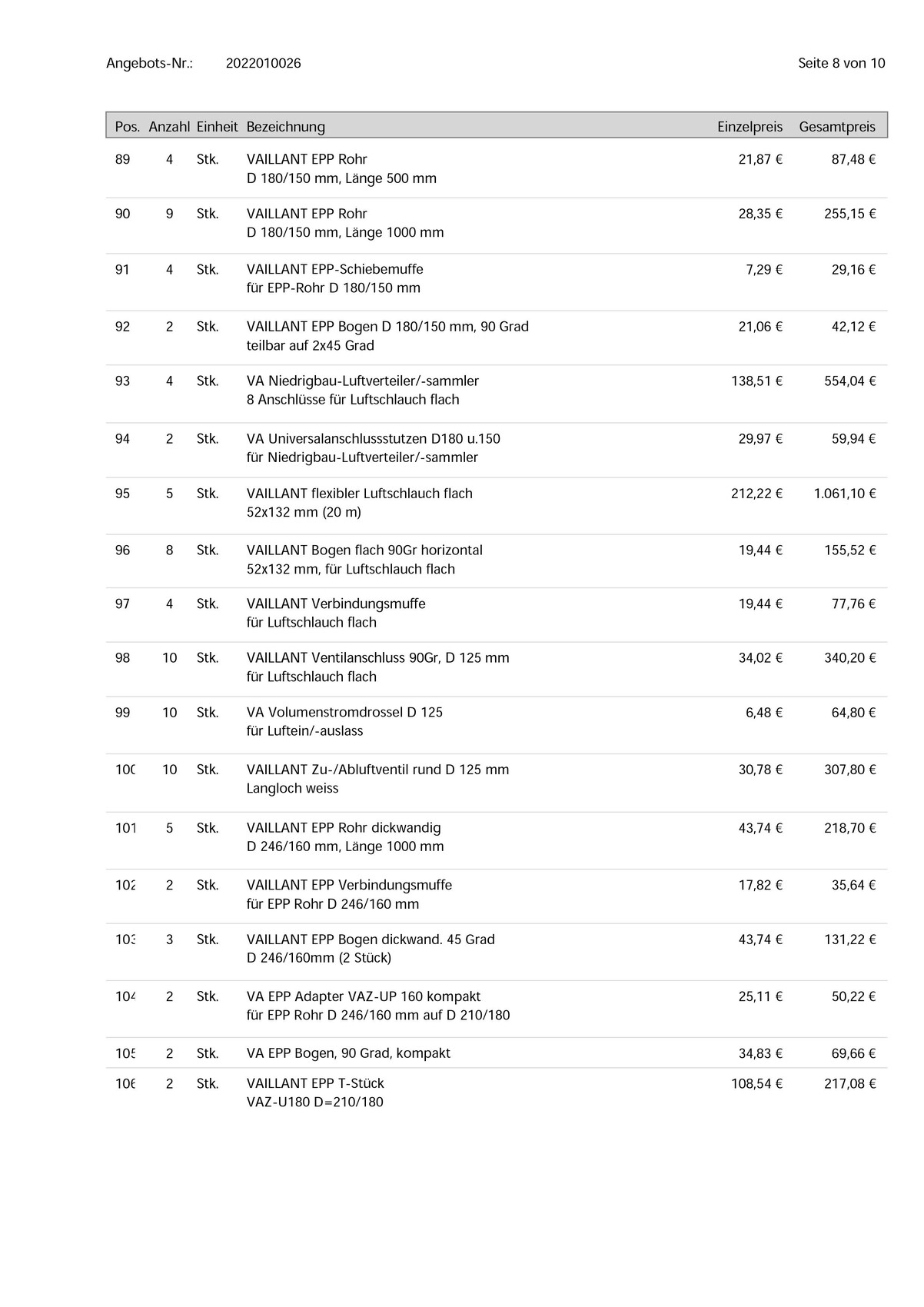Click the 'Bezeichnung' column header
Screen dimensions: 924x1307
(x=285, y=127)
